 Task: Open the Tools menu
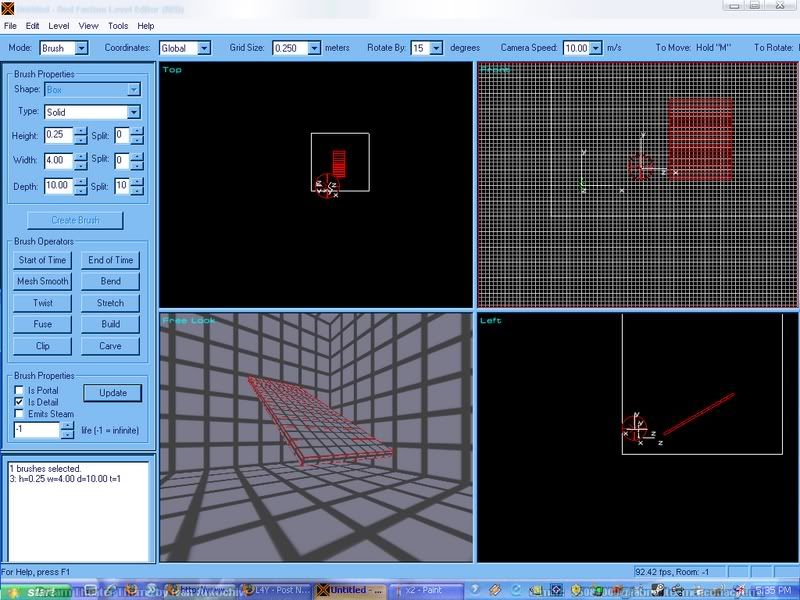118,26
